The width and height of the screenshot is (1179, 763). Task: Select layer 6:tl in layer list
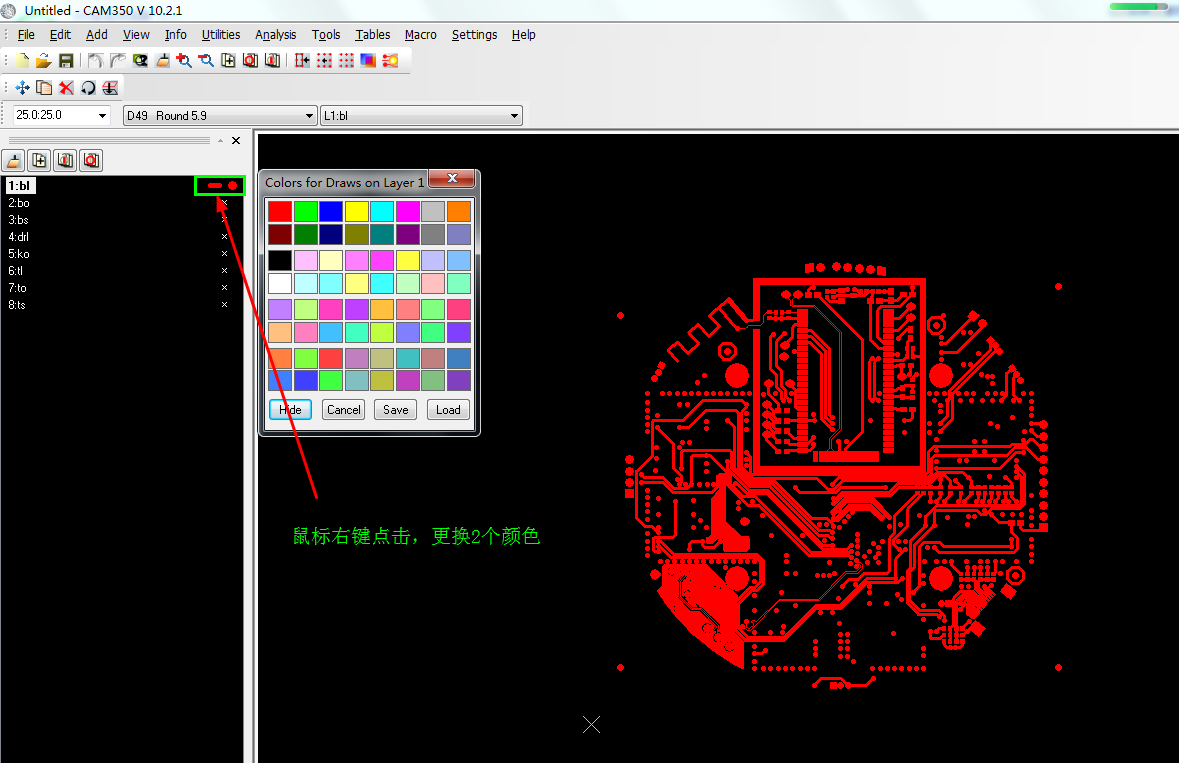16,271
